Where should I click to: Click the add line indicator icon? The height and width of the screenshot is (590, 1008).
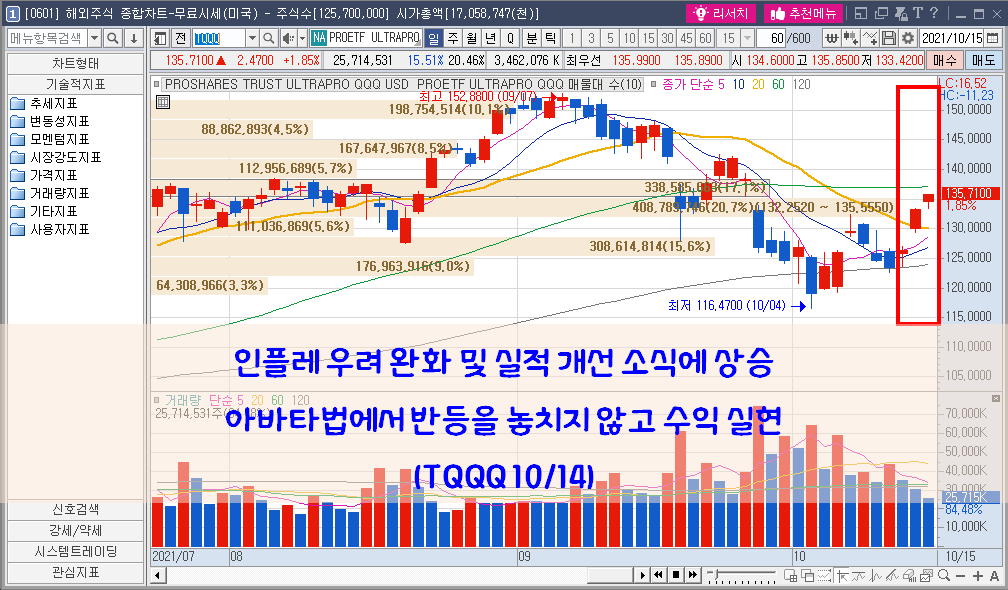click(x=870, y=39)
